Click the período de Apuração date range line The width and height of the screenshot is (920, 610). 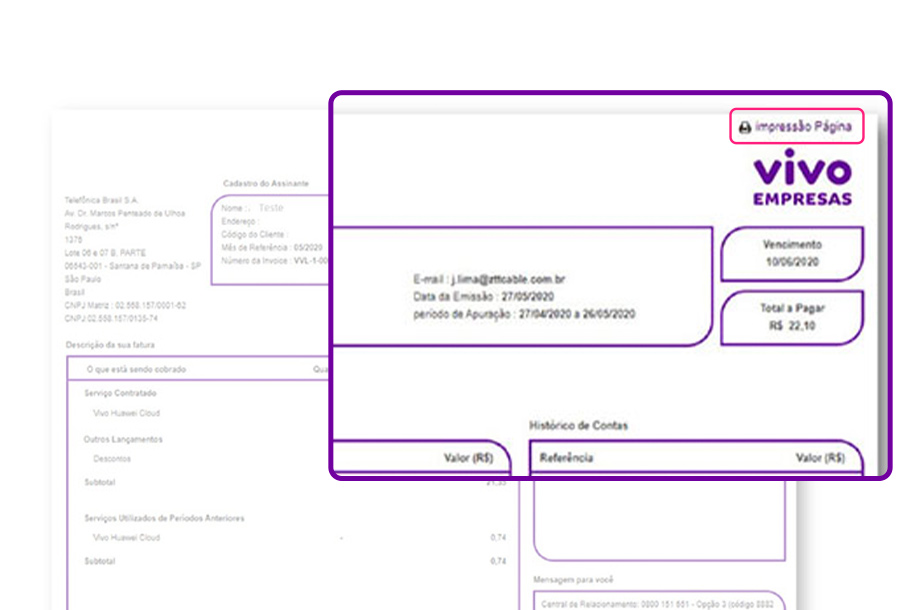click(524, 314)
